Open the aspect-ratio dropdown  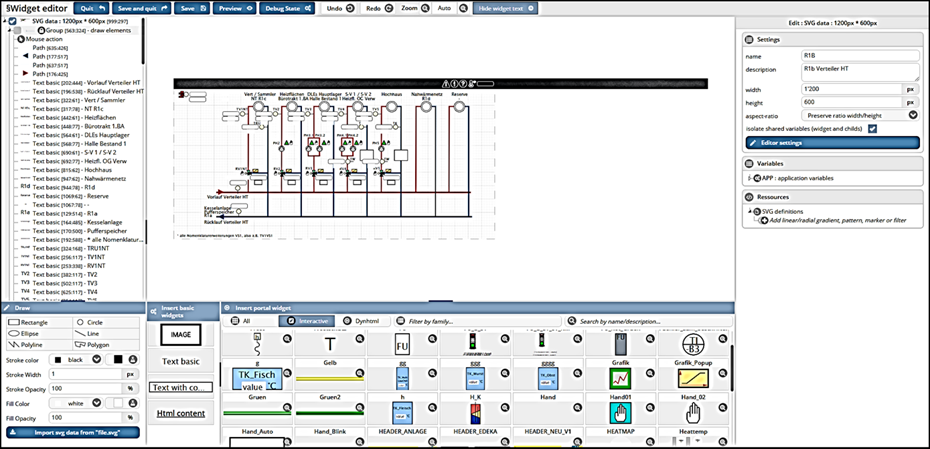[913, 115]
